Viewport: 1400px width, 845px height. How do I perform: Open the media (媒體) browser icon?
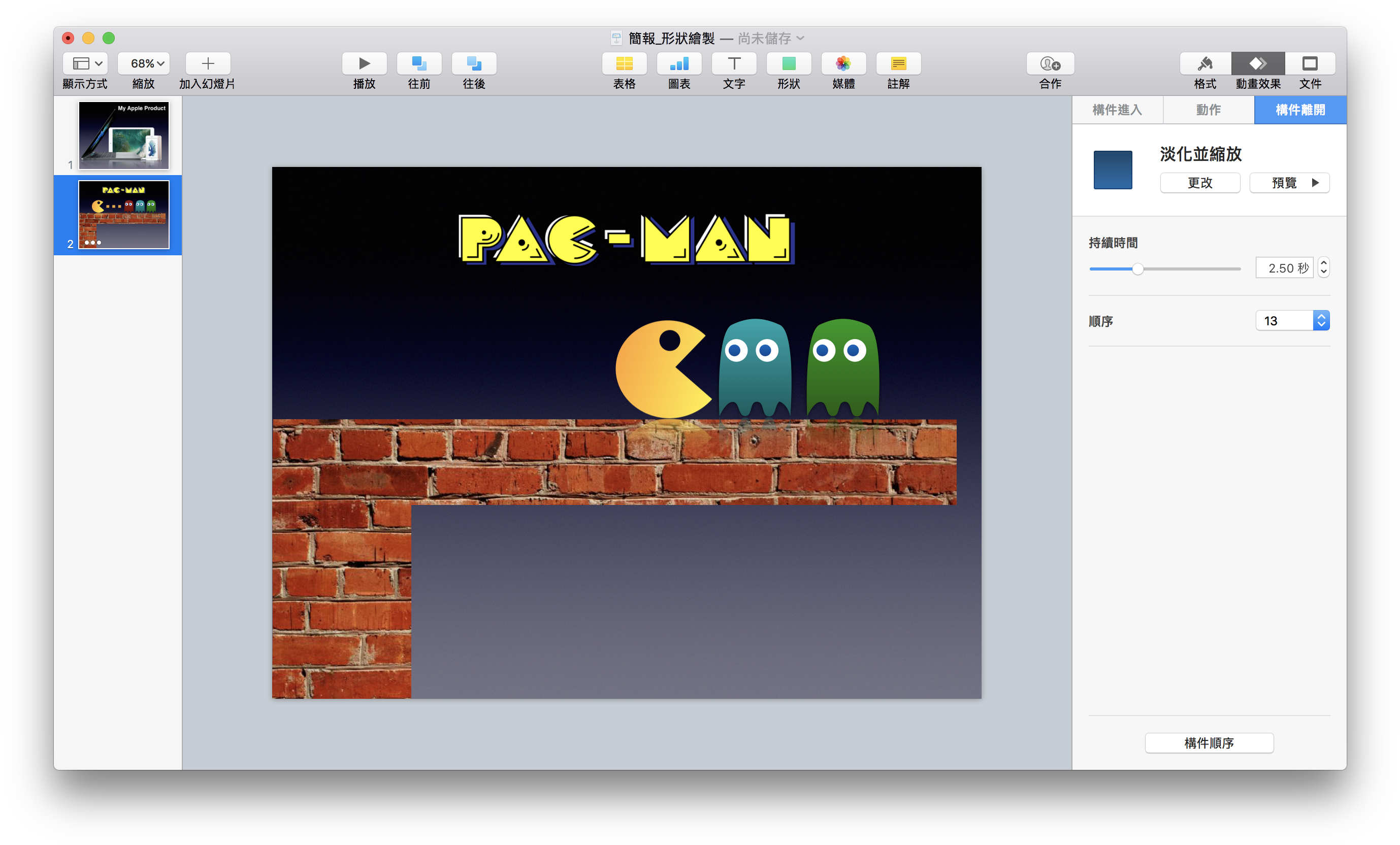click(x=843, y=63)
